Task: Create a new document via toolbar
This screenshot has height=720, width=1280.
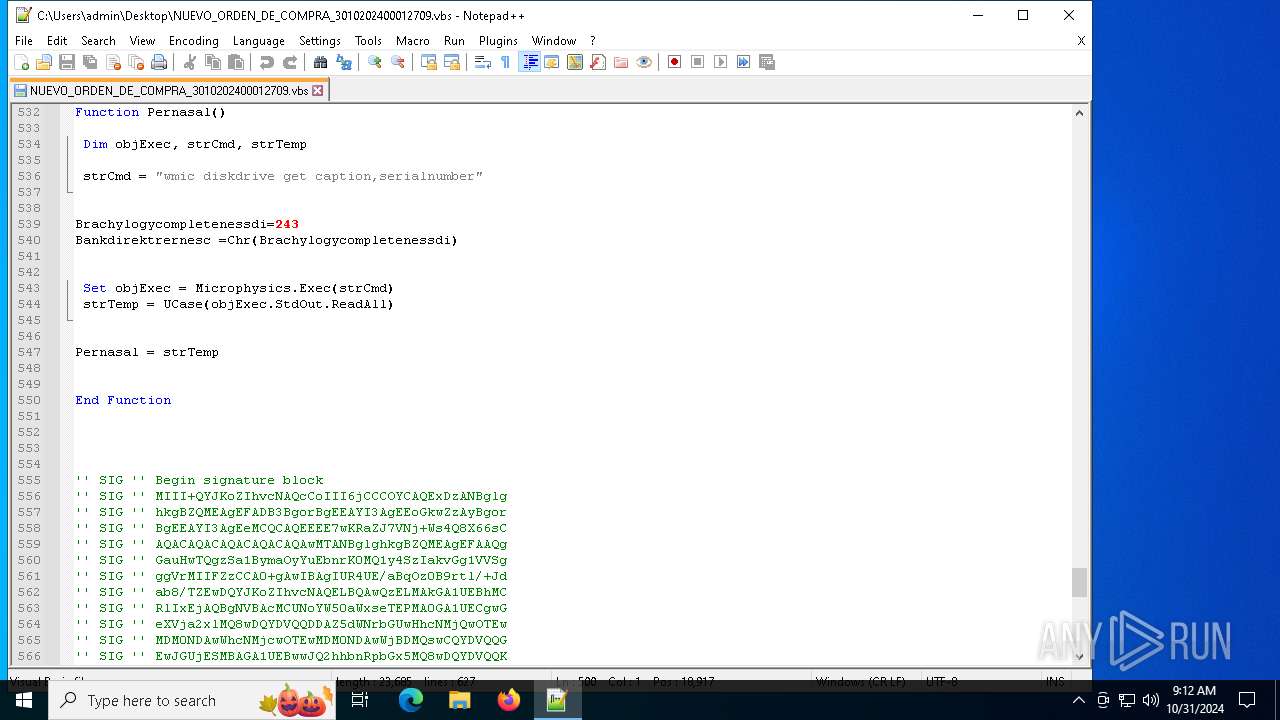Action: click(x=21, y=62)
